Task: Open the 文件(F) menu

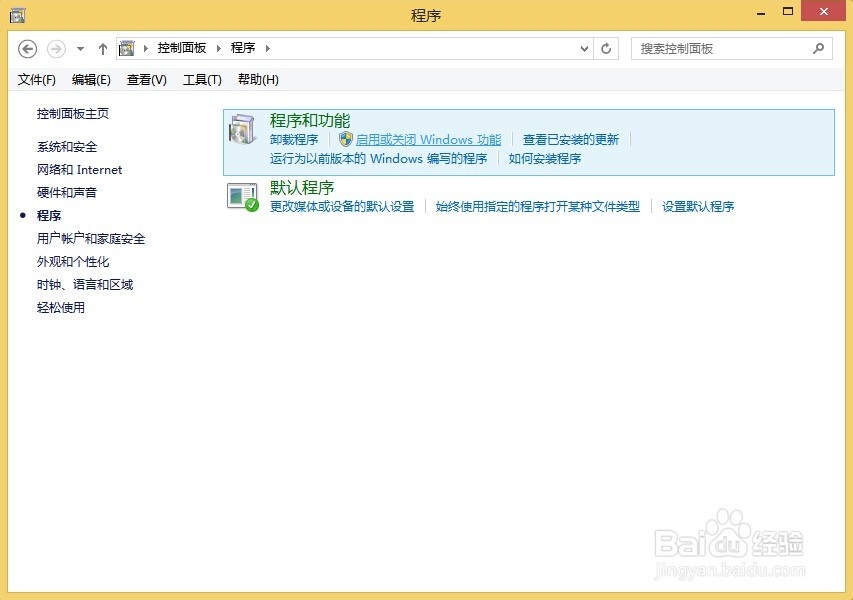Action: coord(36,79)
